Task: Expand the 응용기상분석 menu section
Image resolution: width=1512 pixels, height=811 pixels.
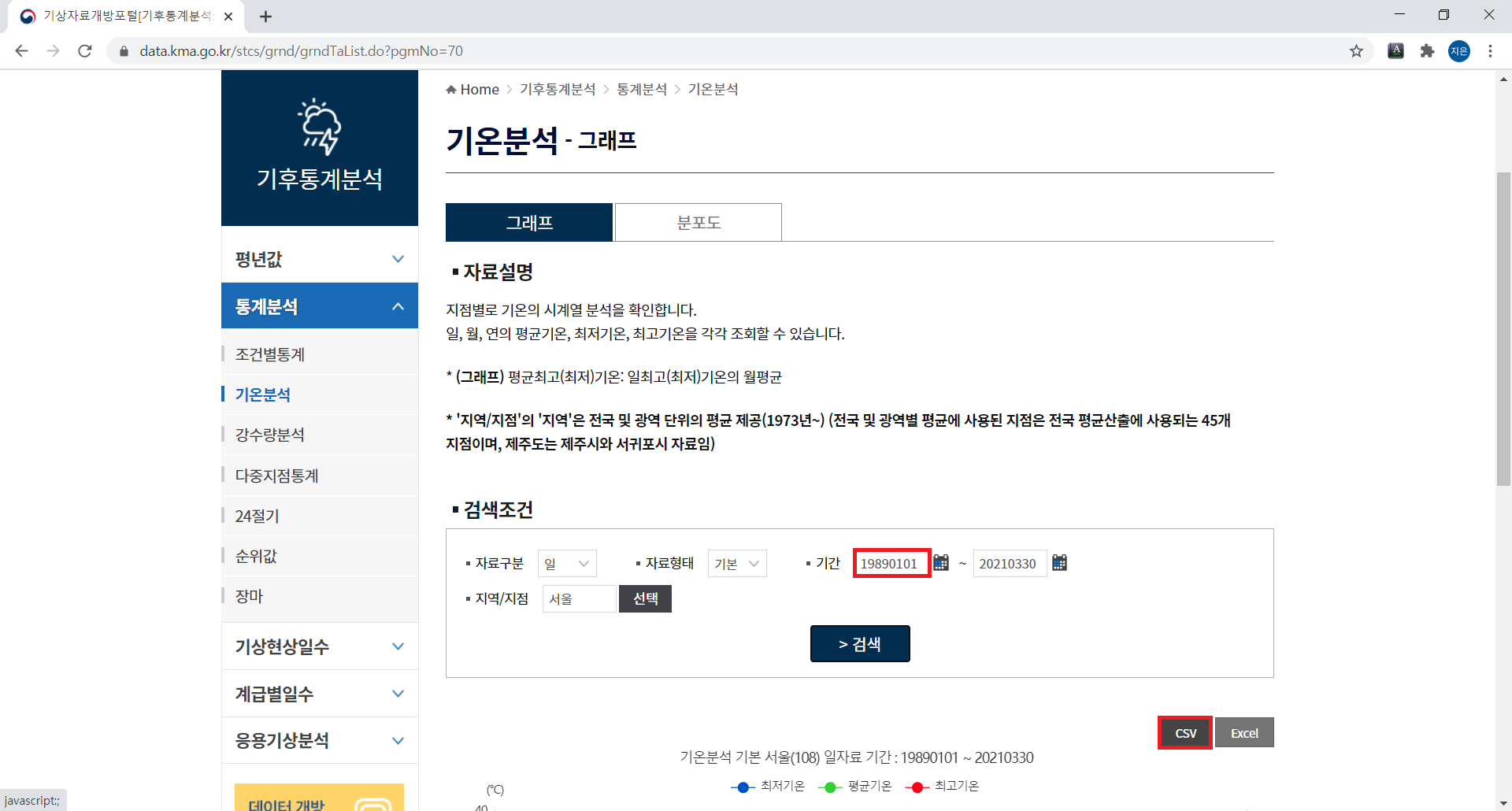Action: click(x=320, y=740)
